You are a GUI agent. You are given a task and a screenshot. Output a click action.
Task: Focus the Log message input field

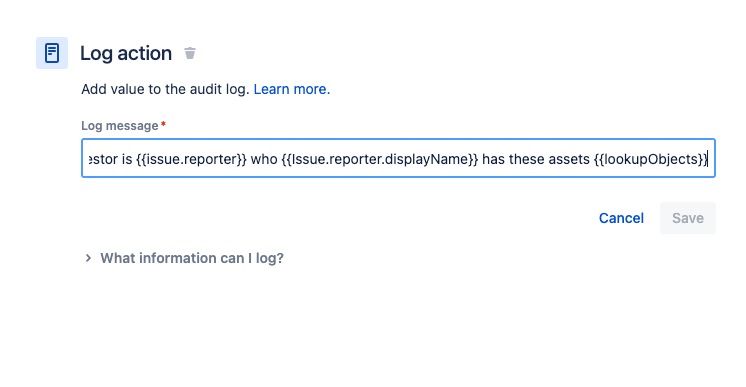coord(398,158)
